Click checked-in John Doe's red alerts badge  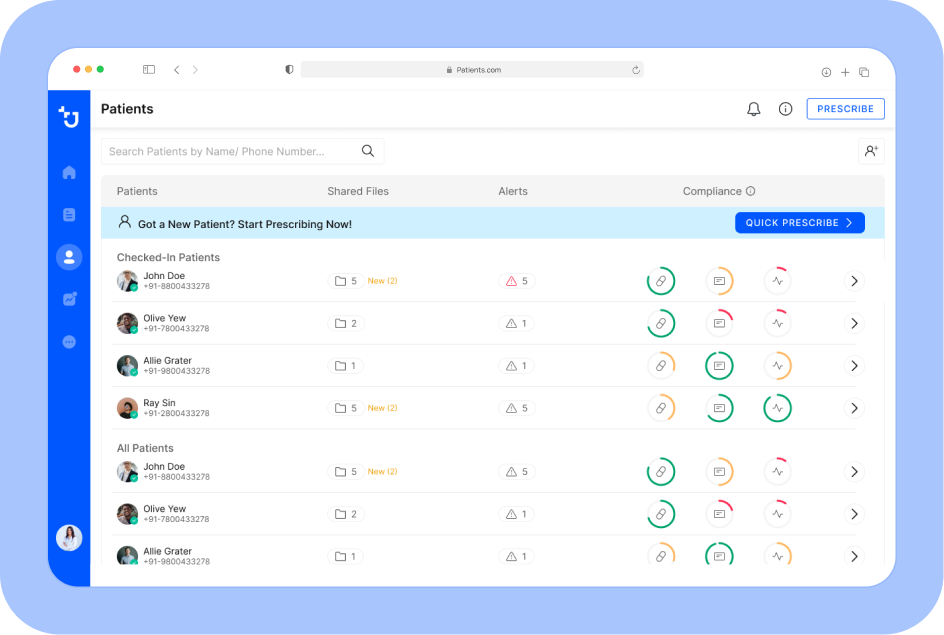[517, 281]
